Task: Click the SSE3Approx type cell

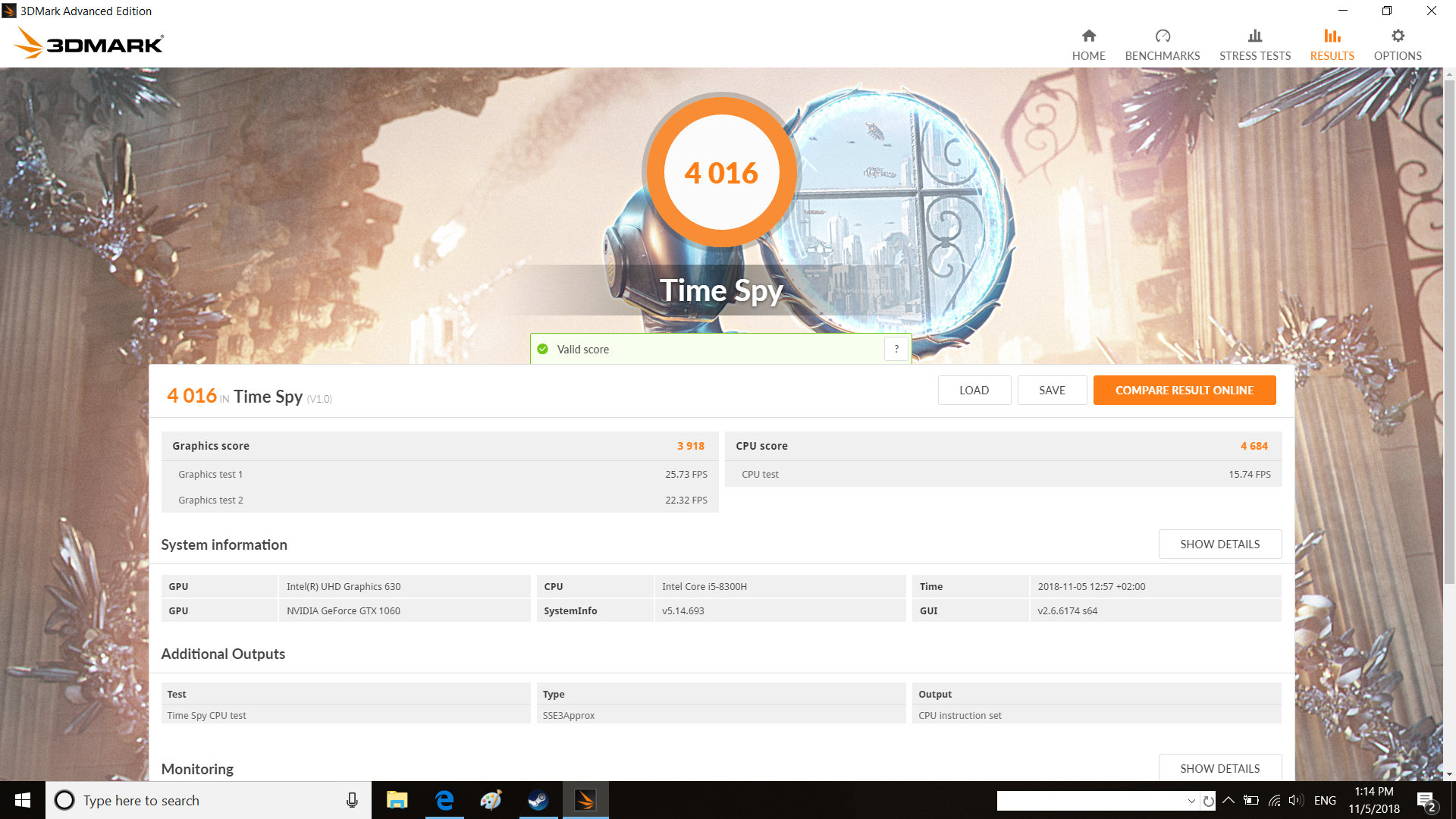Action: click(x=721, y=715)
